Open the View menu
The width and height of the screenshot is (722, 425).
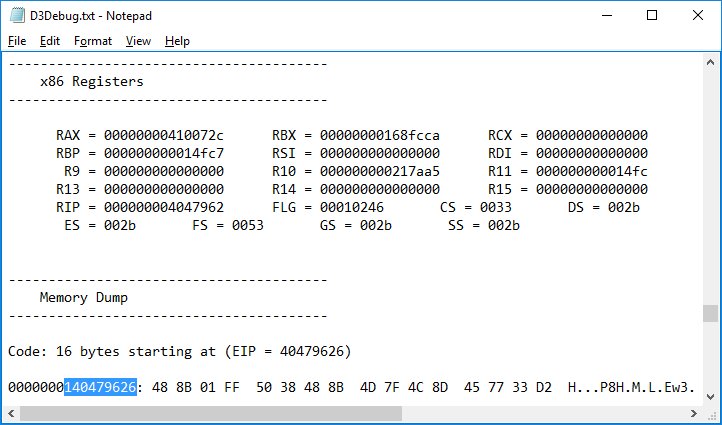[x=138, y=41]
